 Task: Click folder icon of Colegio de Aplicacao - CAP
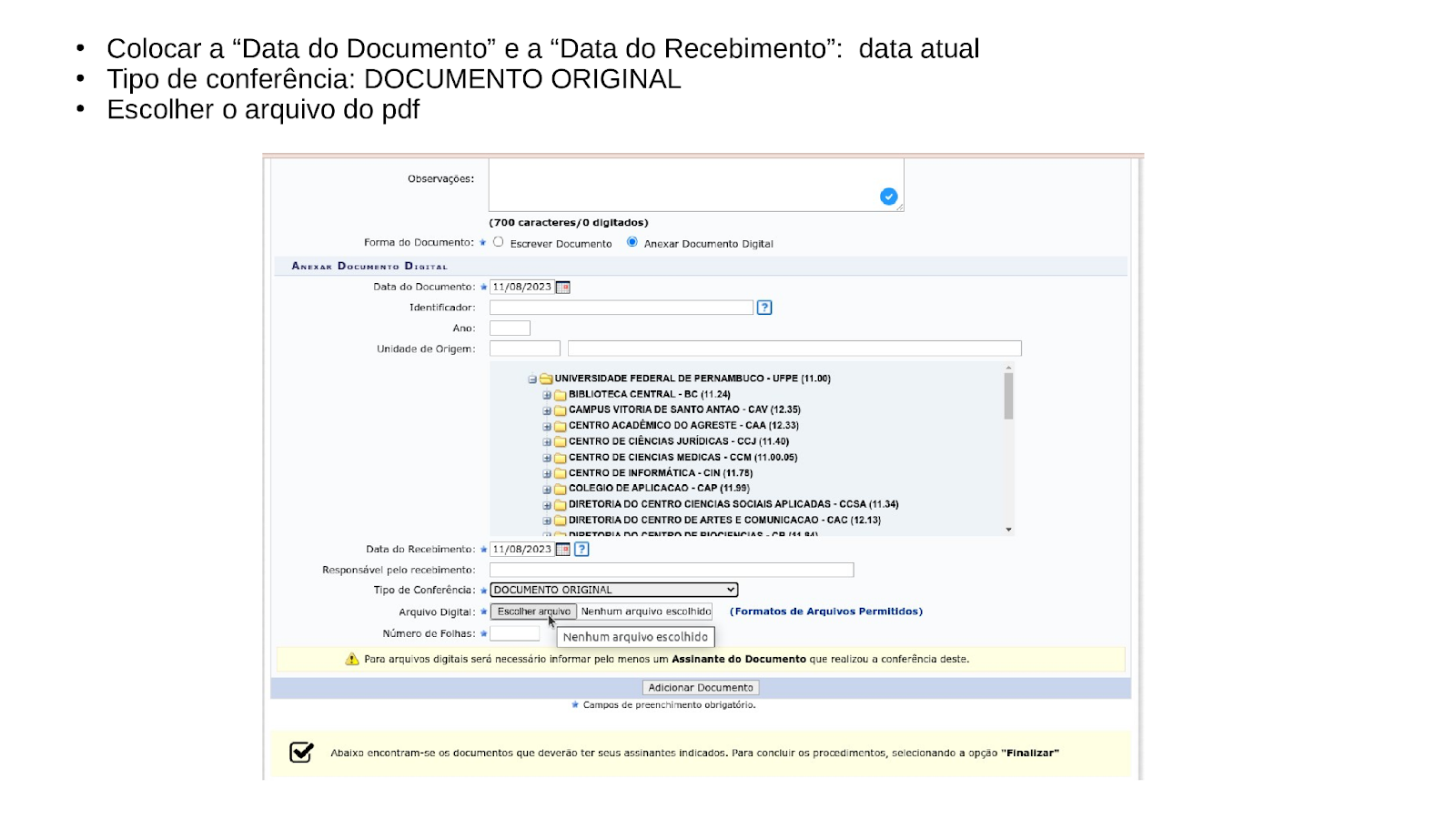point(561,489)
